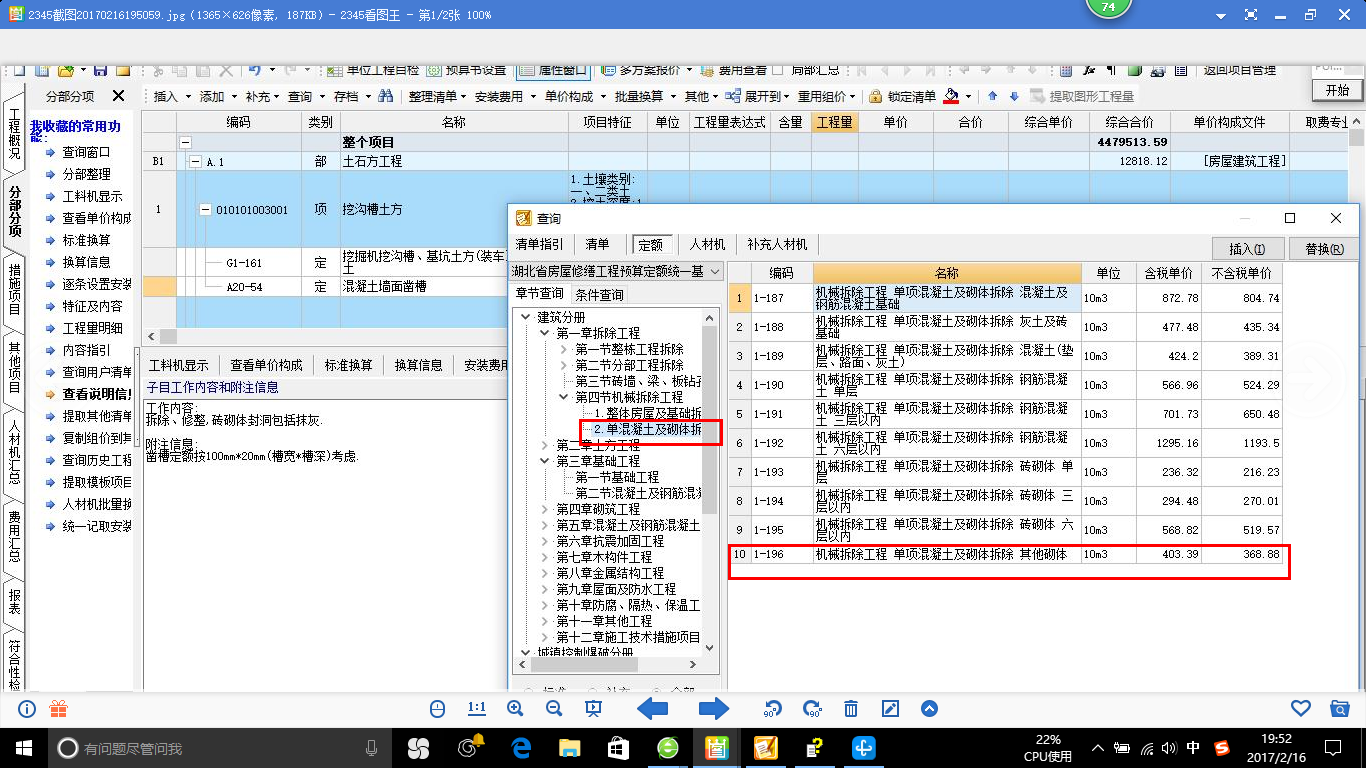
Task: Click 分部整理 in common functions list
Action: 86,174
